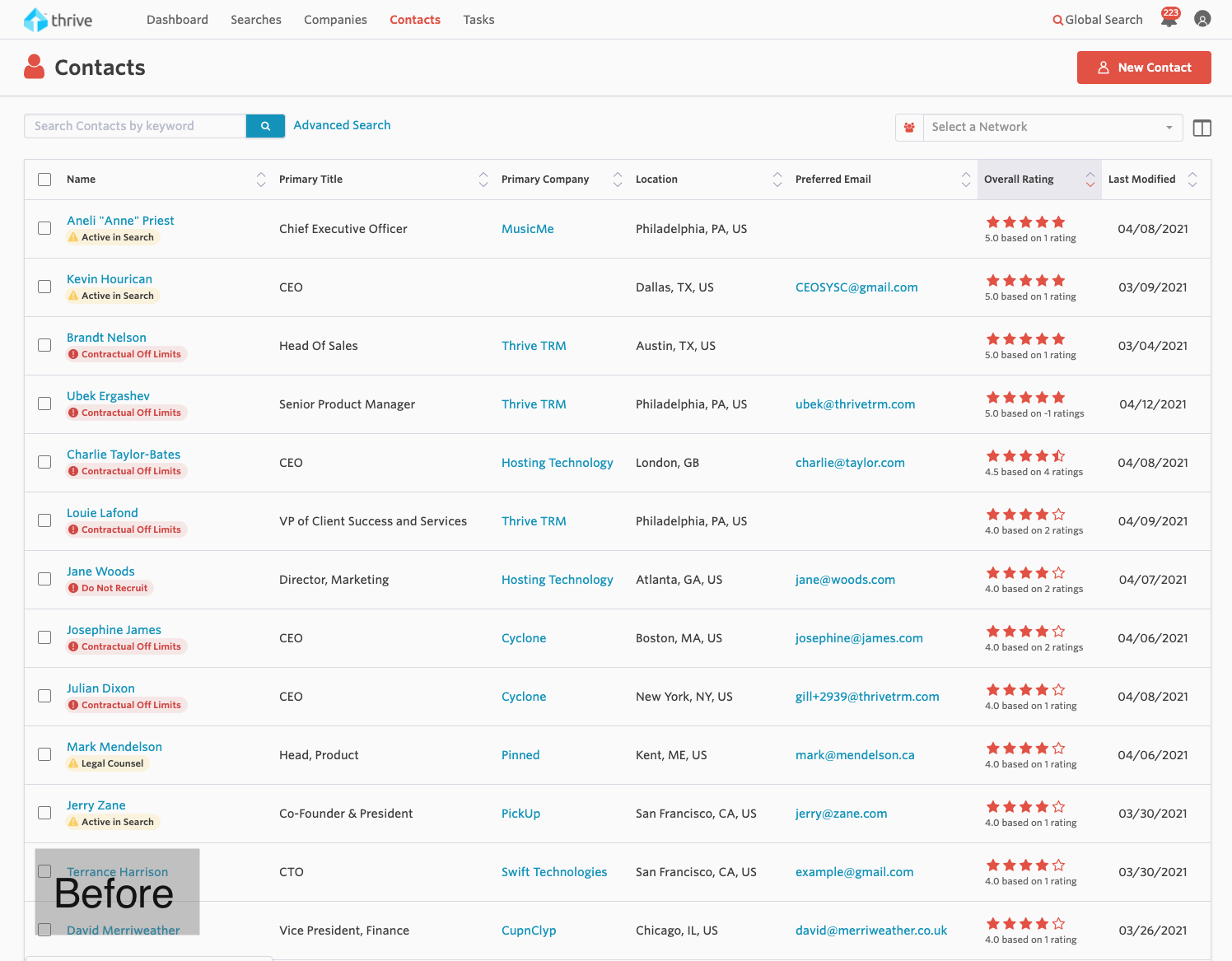Open the Companies menu item
1232x961 pixels.
pyautogui.click(x=335, y=20)
